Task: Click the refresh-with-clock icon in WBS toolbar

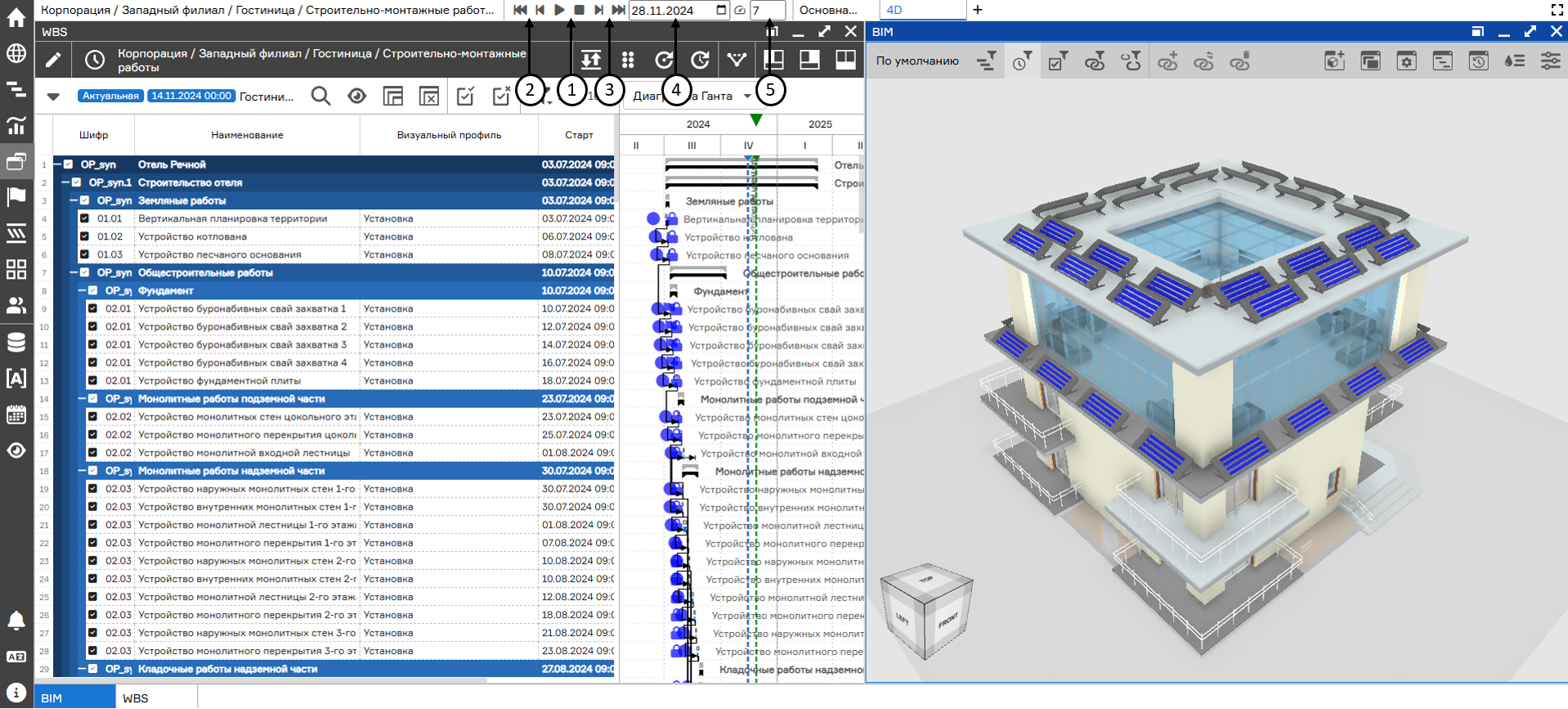Action: tap(700, 60)
